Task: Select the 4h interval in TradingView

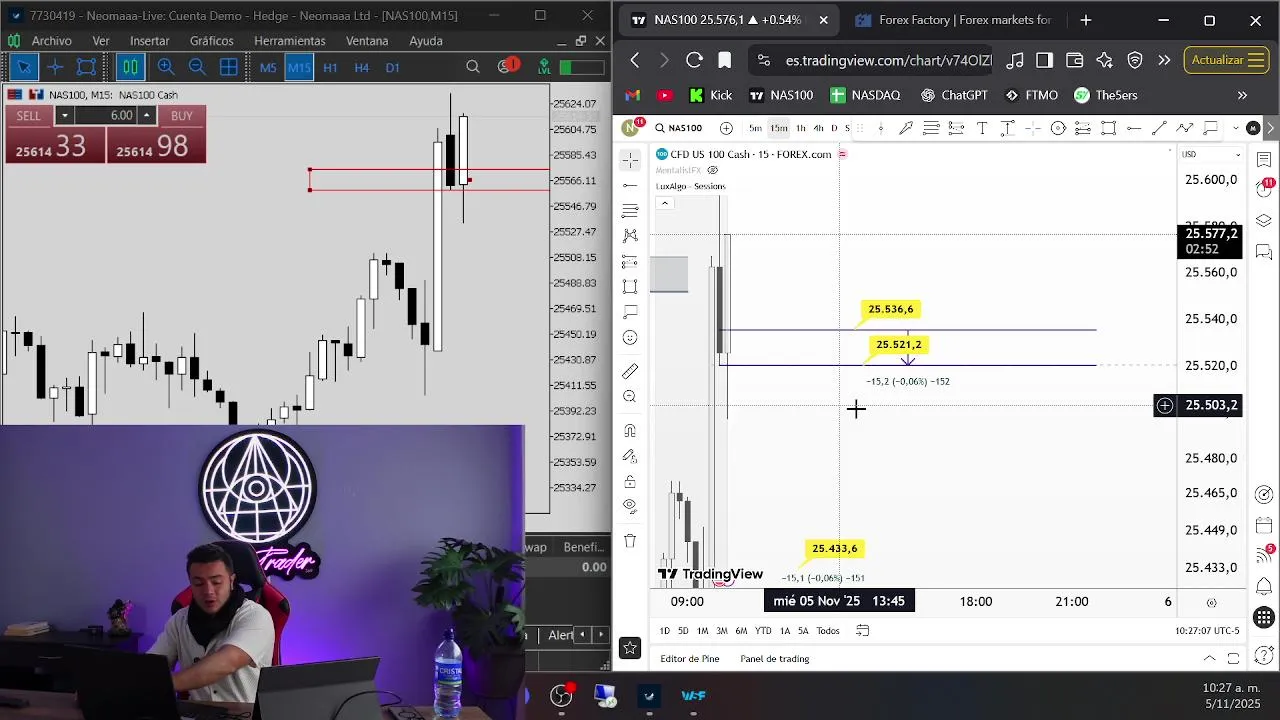Action: tap(818, 128)
